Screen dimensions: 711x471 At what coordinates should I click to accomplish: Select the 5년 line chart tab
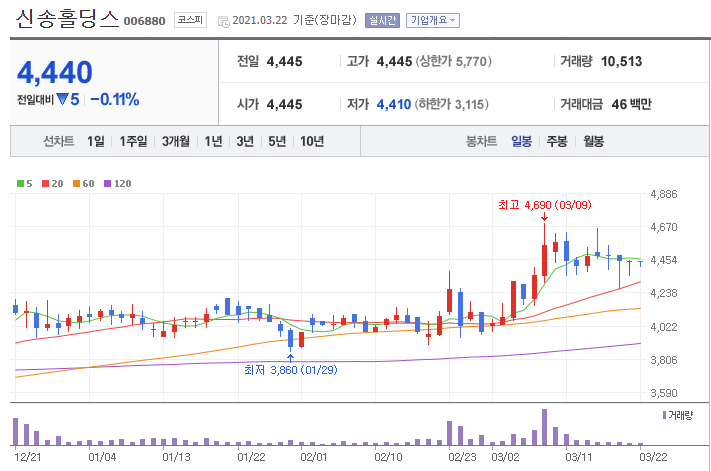click(277, 141)
